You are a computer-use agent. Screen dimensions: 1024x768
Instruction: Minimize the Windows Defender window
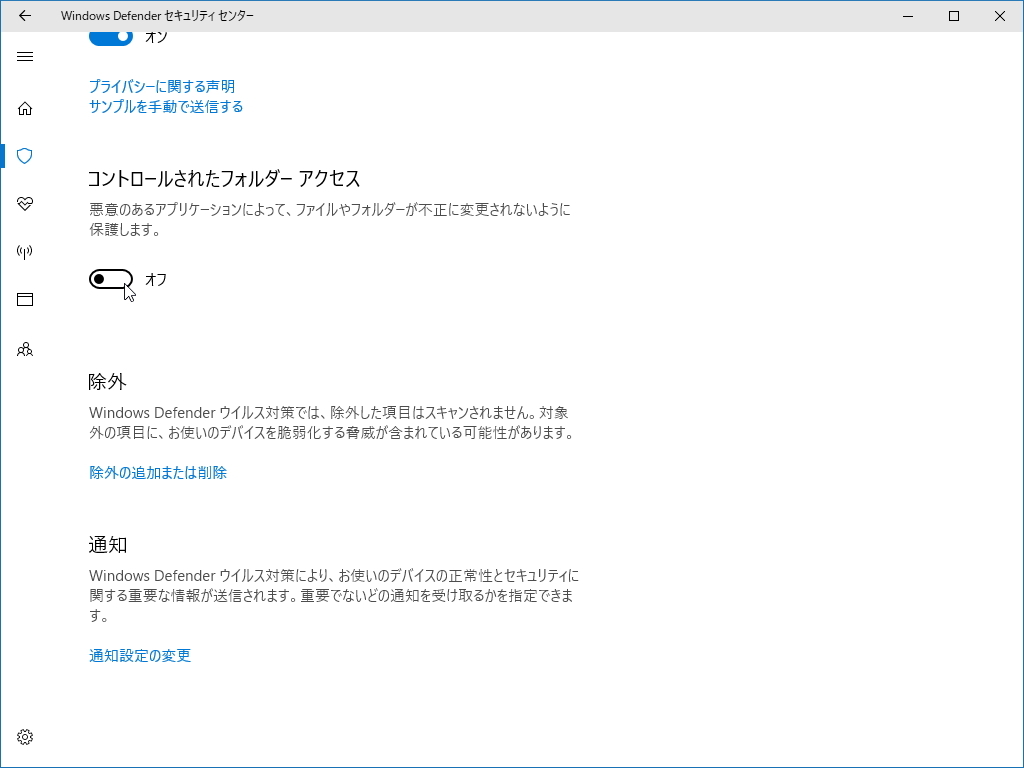[x=908, y=16]
